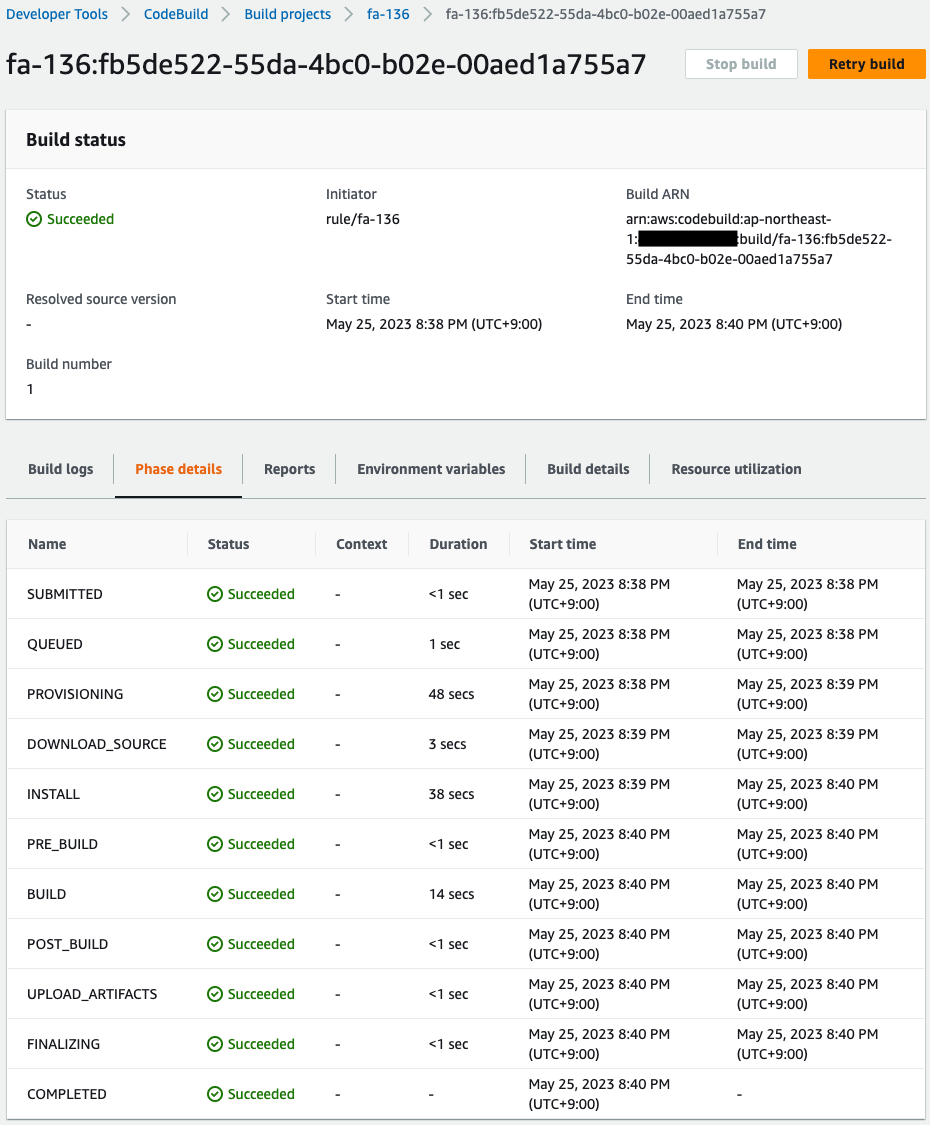Click success icon in COMPLETED row
This screenshot has height=1125, width=930.
(x=215, y=1094)
